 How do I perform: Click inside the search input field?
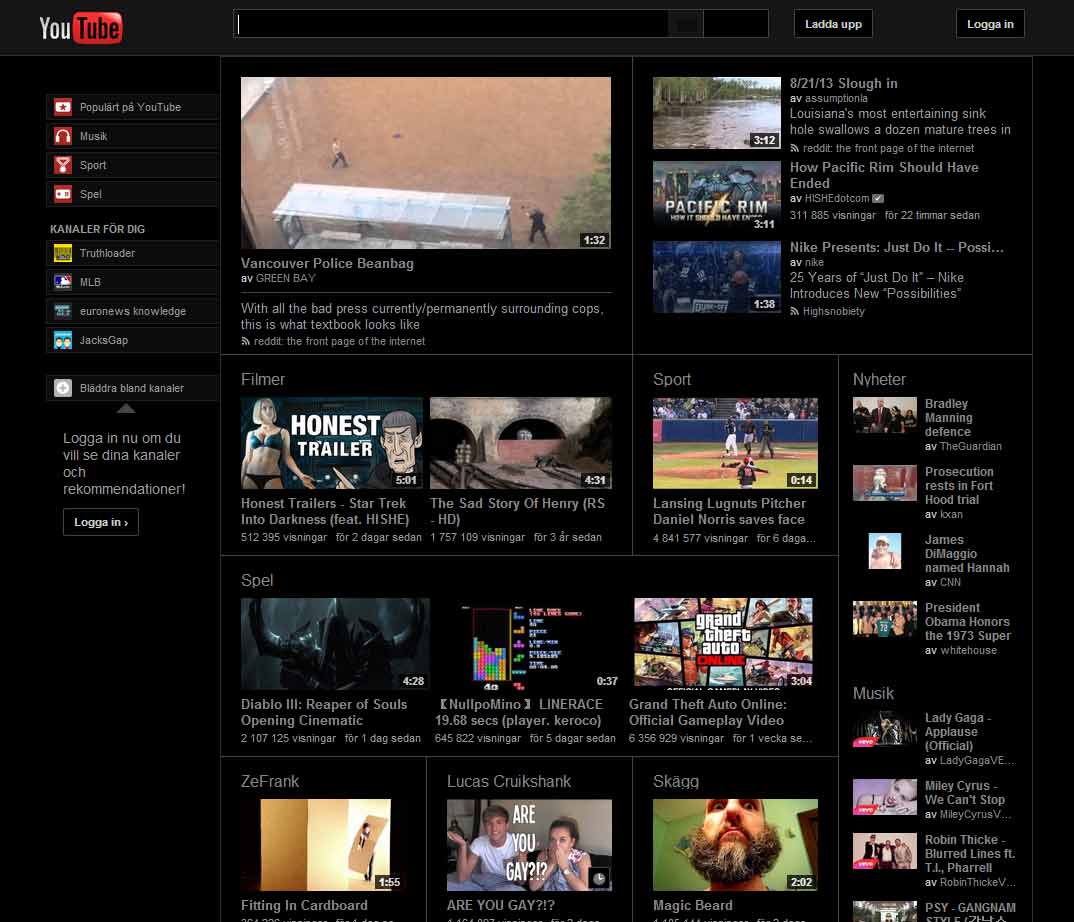(x=450, y=22)
